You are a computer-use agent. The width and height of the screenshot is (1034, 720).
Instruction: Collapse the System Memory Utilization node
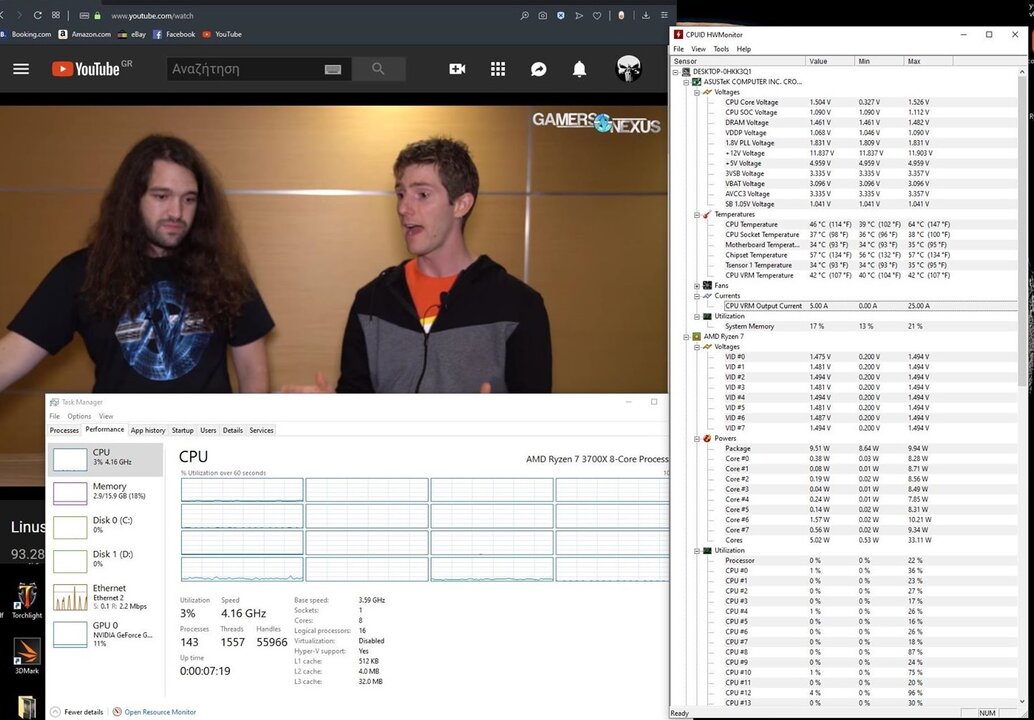697,316
